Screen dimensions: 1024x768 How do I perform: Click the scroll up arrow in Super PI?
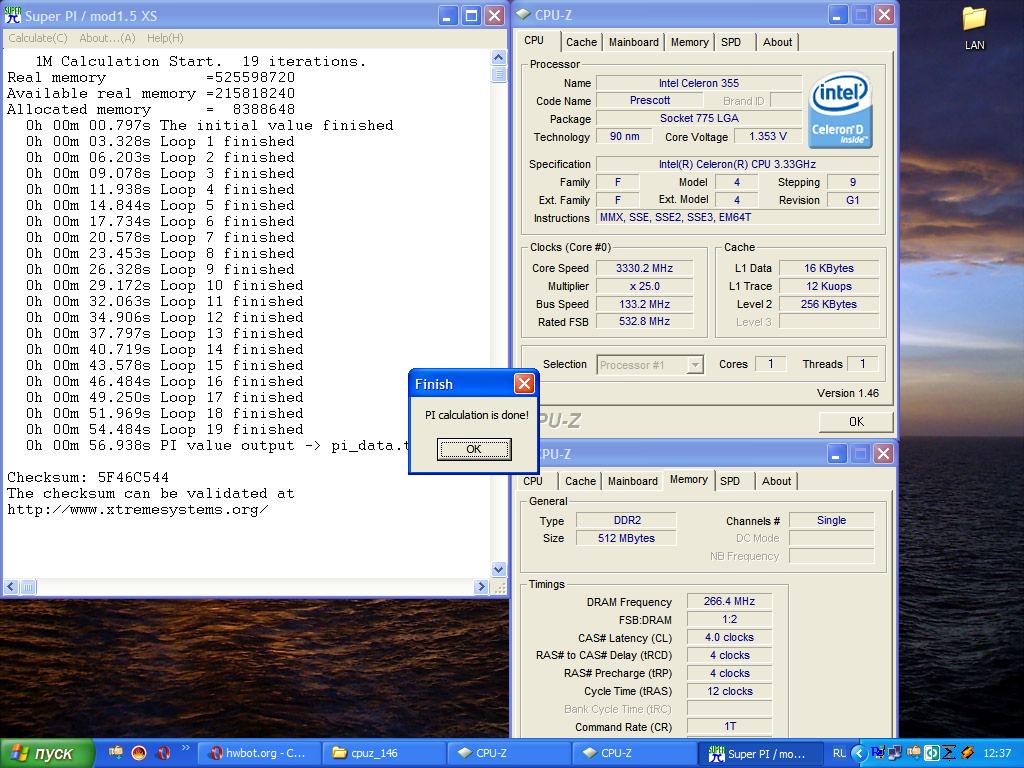498,58
